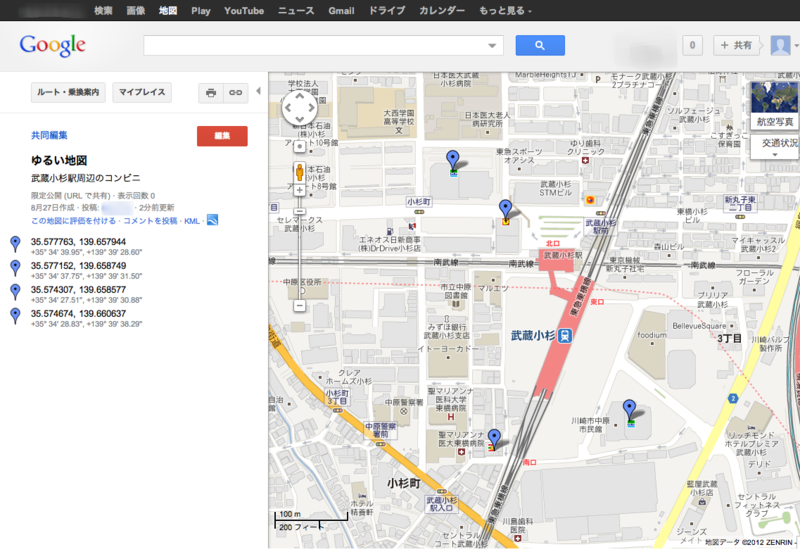Viewport: 800px width, 559px height.
Task: Click the map marker near 大西学園 building
Action: [453, 160]
